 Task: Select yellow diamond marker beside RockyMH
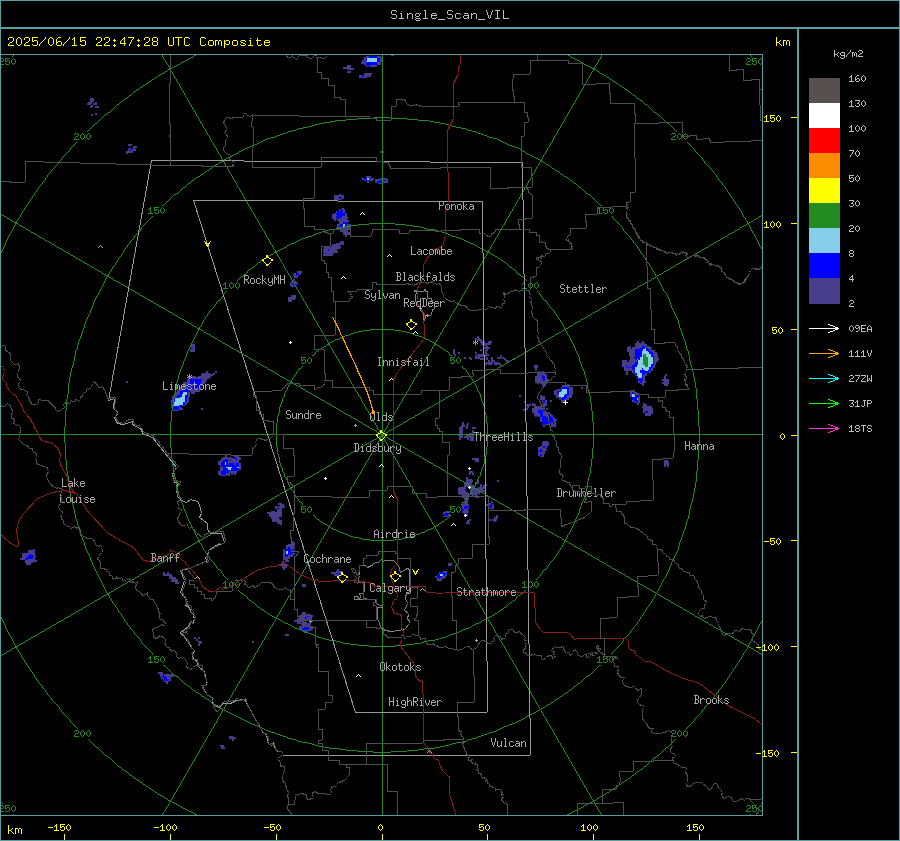click(267, 261)
